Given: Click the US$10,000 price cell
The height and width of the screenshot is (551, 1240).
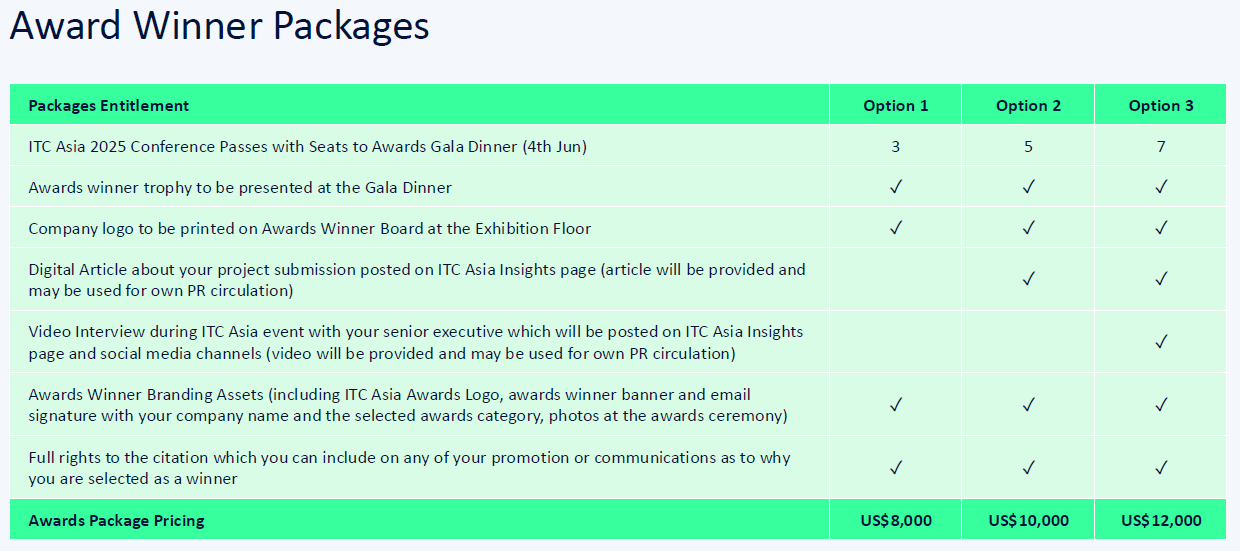Looking at the screenshot, I should tap(1028, 520).
